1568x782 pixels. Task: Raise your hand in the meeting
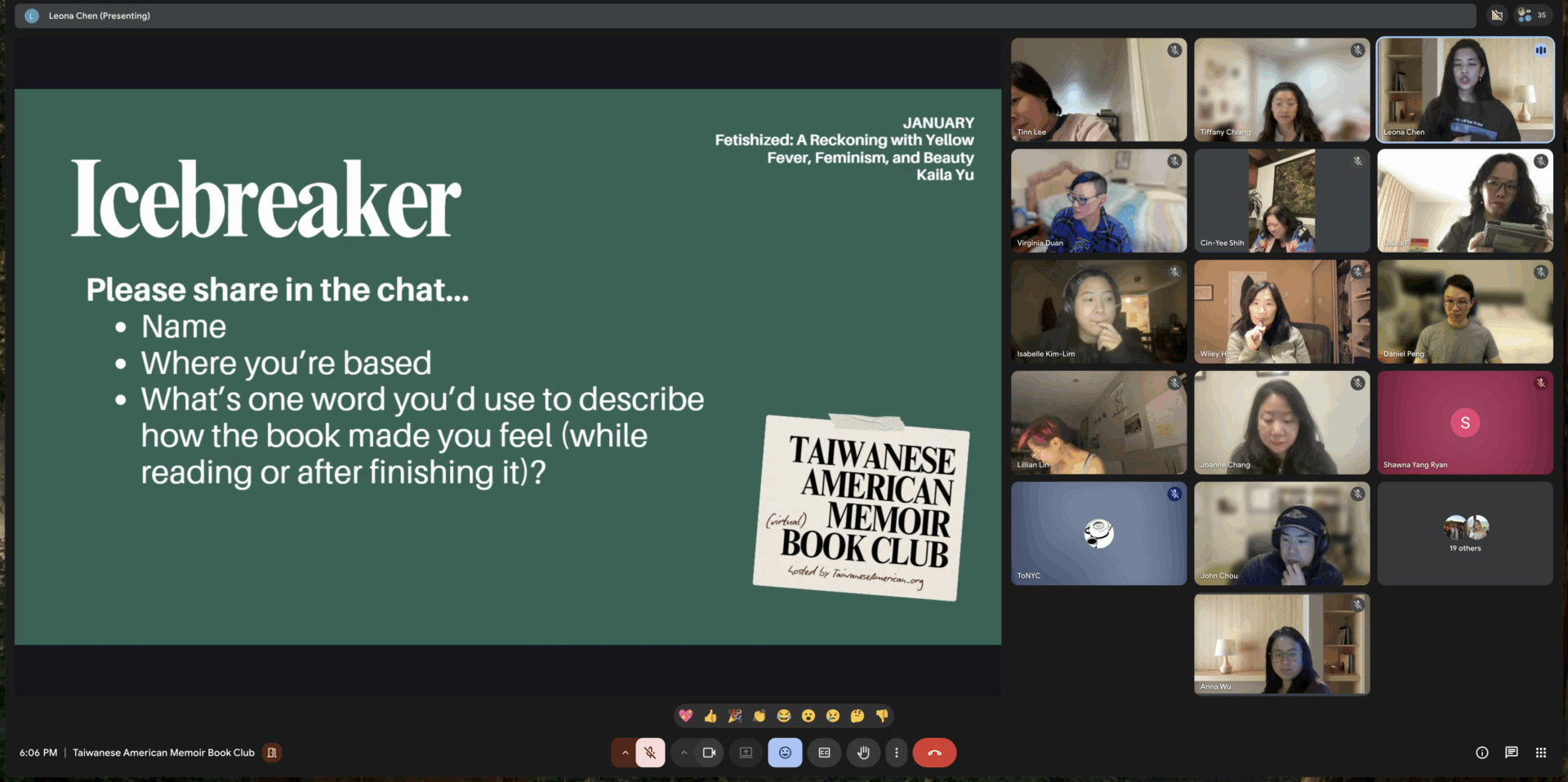(863, 753)
